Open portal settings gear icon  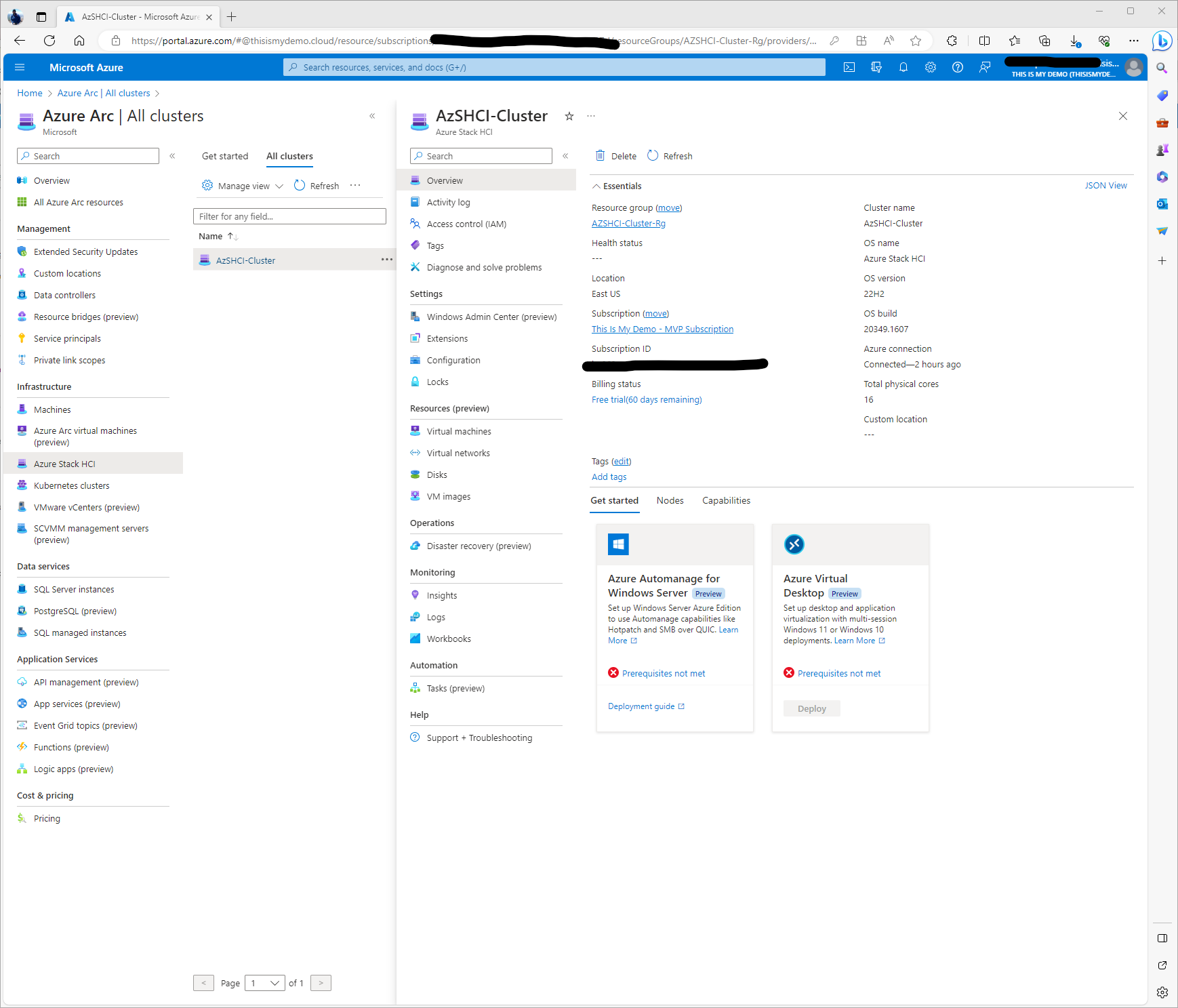pos(930,67)
